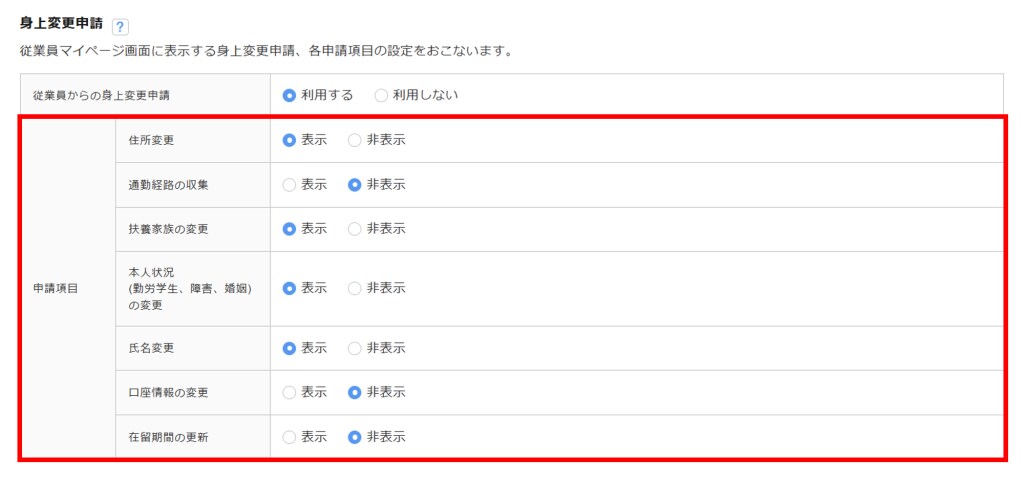The height and width of the screenshot is (478, 1024).
Task: Enable 表示 for 扶養家族の変更
Action: click(x=289, y=229)
